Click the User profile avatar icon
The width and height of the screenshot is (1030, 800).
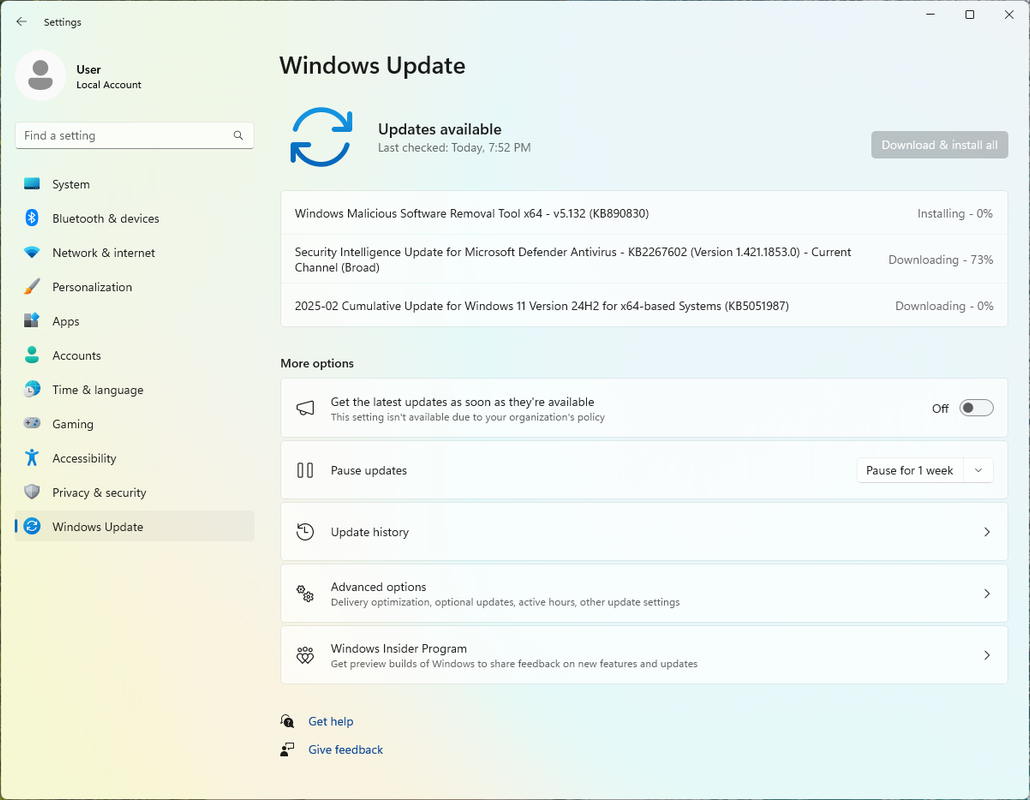click(x=40, y=76)
